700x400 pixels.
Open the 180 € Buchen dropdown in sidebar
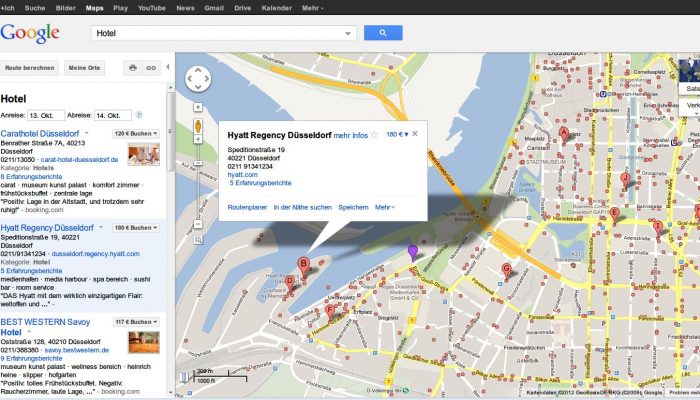pos(136,228)
